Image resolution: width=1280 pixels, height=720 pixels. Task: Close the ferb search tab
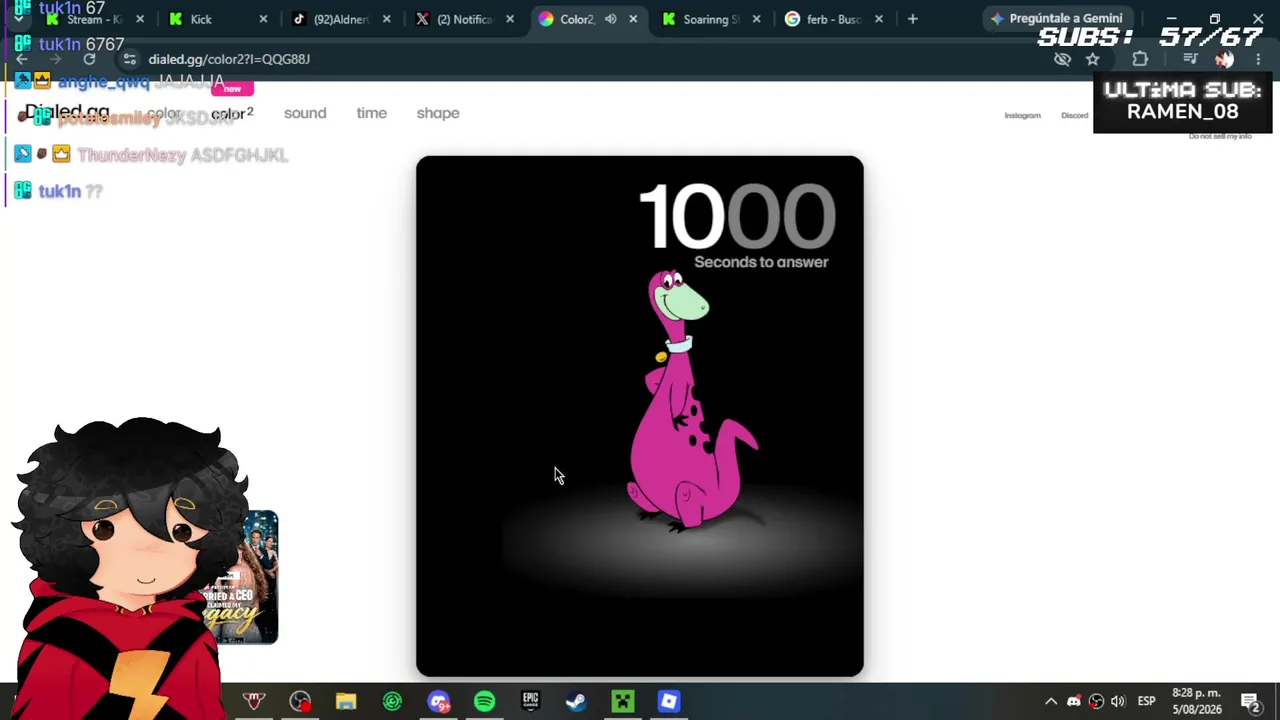879,19
